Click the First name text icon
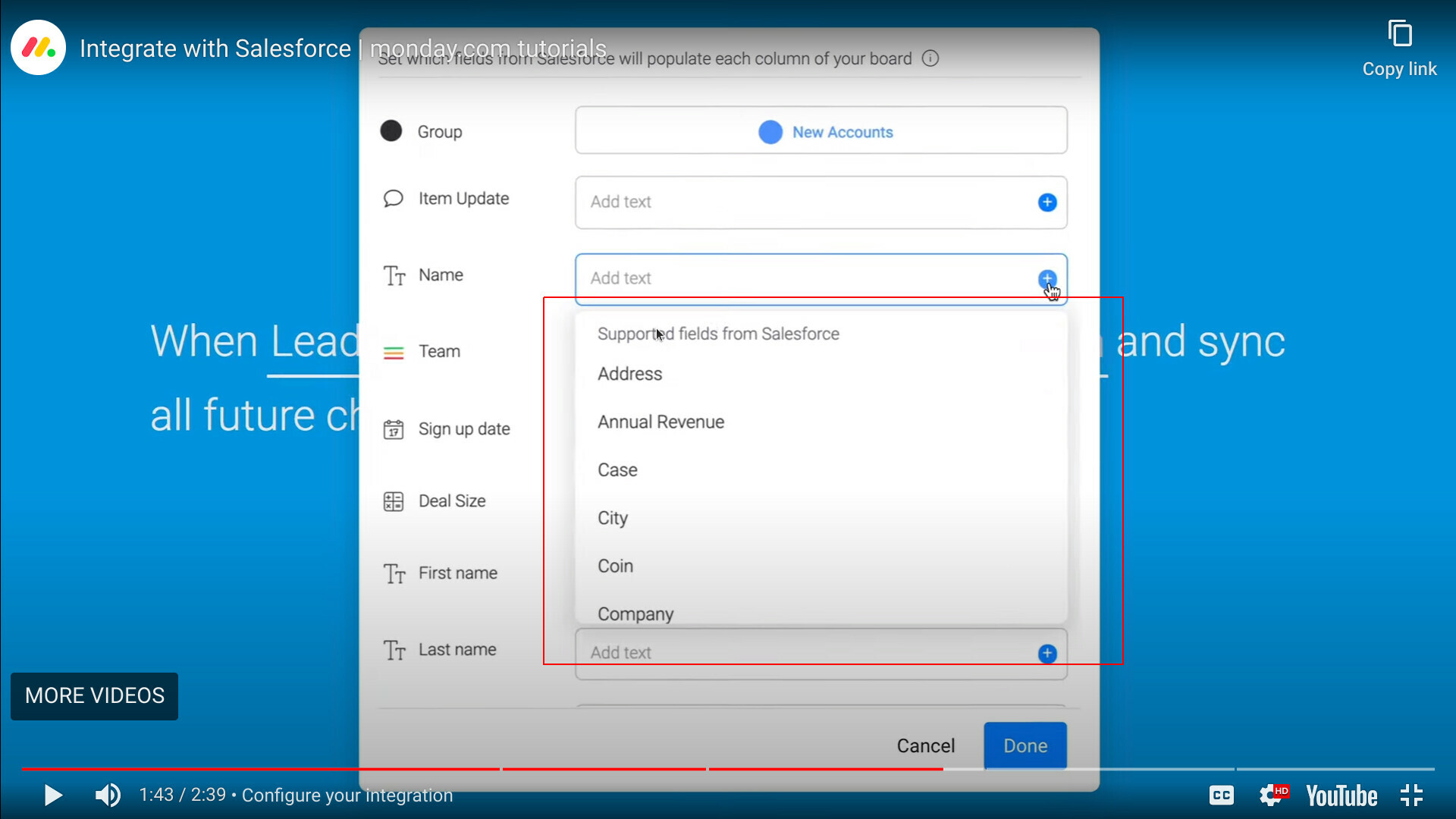The height and width of the screenshot is (819, 1456). point(394,573)
